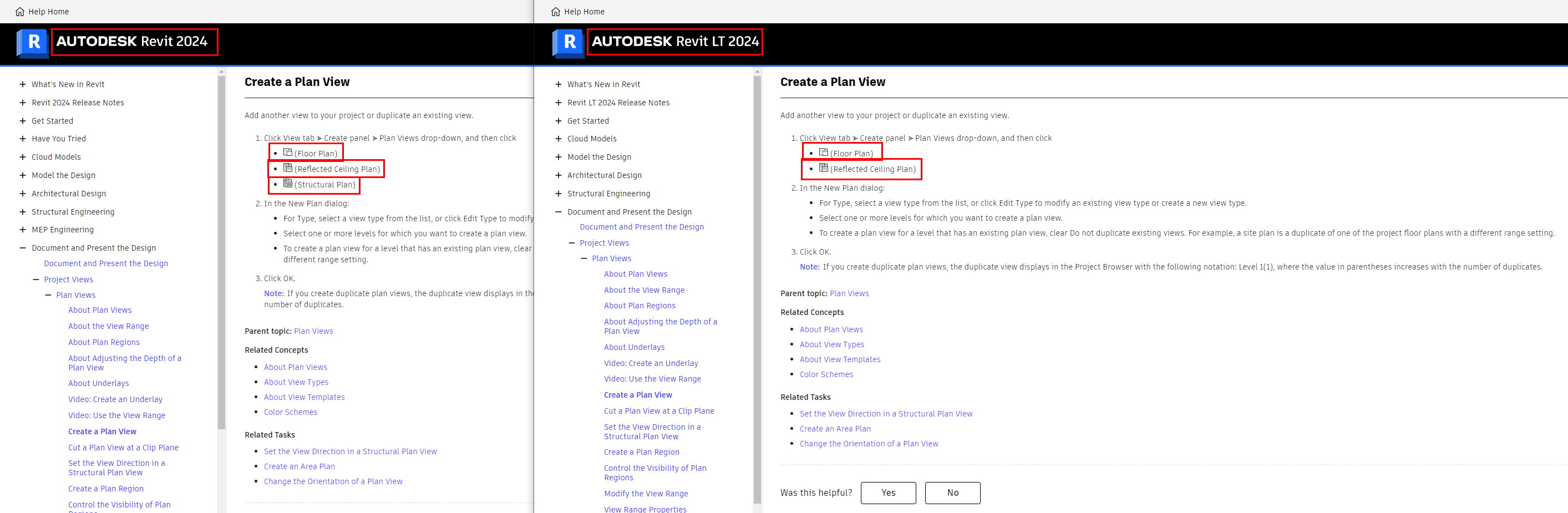The height and width of the screenshot is (513, 1568).
Task: Click the Help Home text link in Revit 2024 page
Action: click(x=49, y=12)
